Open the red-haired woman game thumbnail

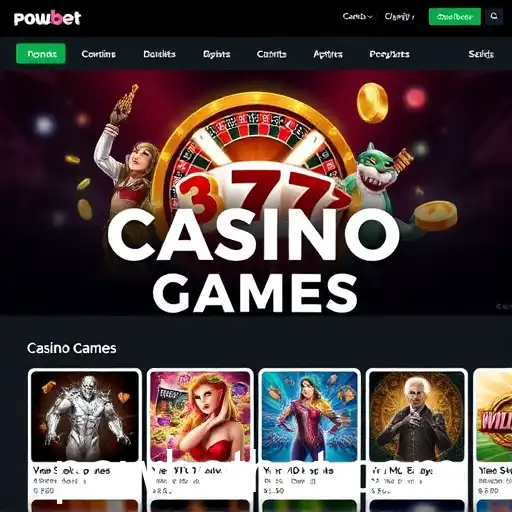(200, 416)
